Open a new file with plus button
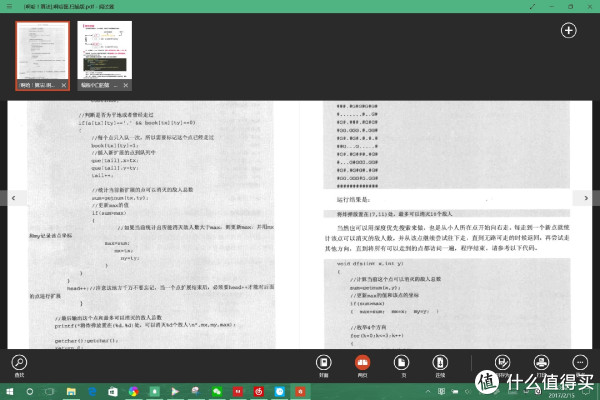This screenshot has width=600, height=400. pyautogui.click(x=569, y=31)
